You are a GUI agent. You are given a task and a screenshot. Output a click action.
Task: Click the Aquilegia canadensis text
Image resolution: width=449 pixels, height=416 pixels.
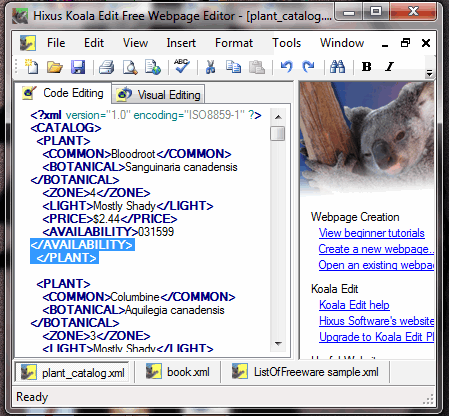[x=175, y=310]
